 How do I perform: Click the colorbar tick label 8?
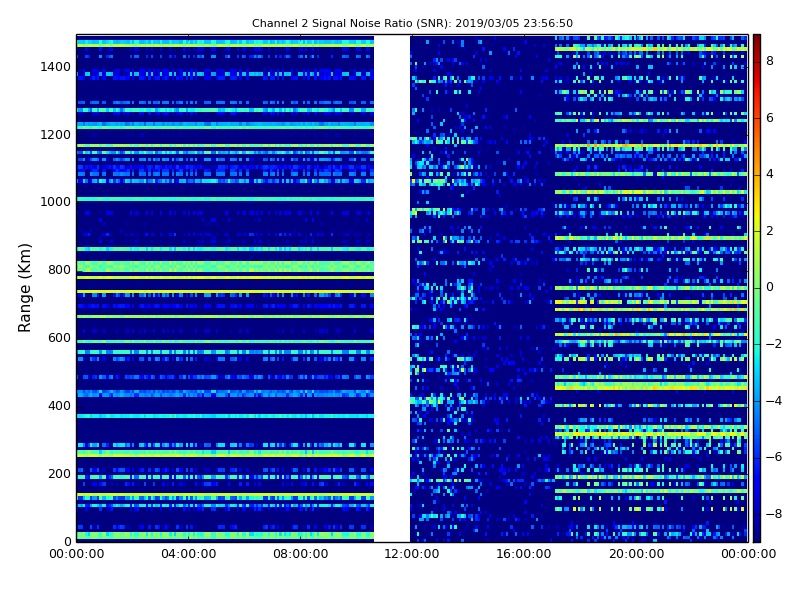pyautogui.click(x=770, y=61)
